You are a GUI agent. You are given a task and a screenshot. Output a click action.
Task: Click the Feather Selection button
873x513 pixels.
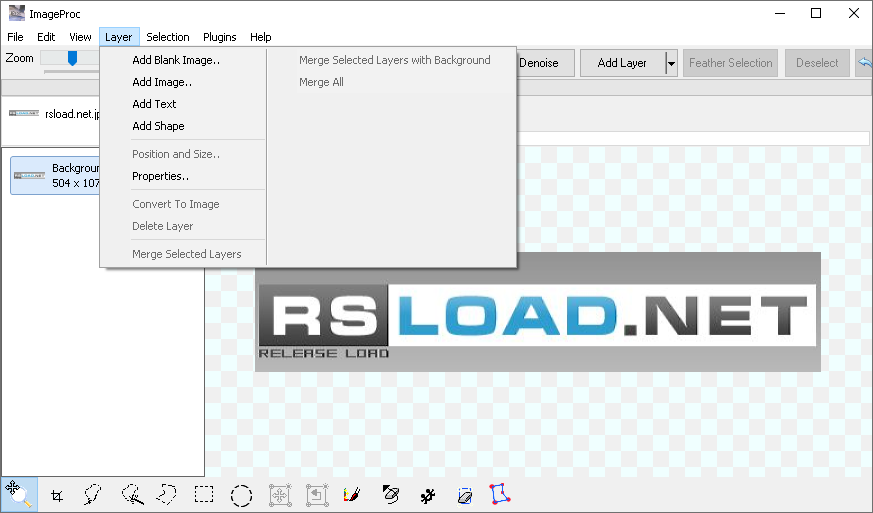730,63
